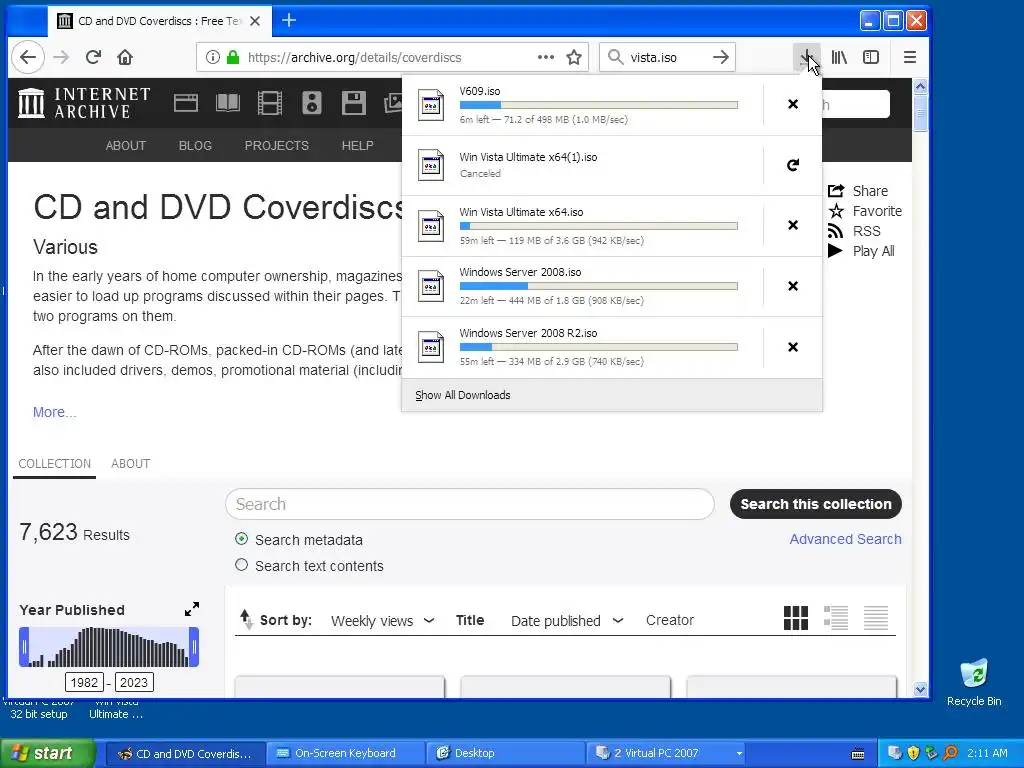Screen dimensions: 1024x768
Task: Open the Windows start button
Action: 48,754
